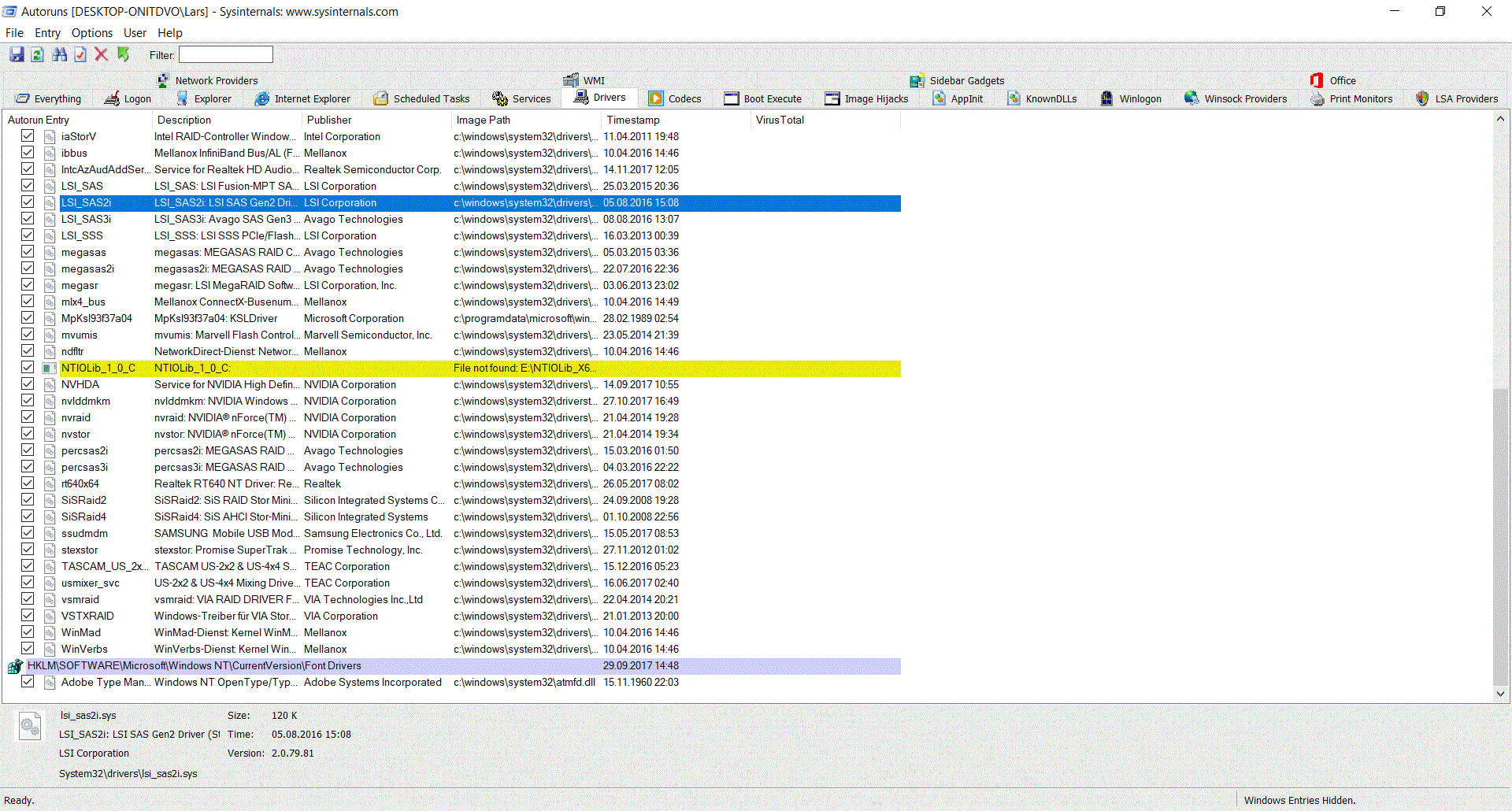Uncheck the ibbus driver entry
This screenshot has width=1512, height=811.
(x=28, y=152)
